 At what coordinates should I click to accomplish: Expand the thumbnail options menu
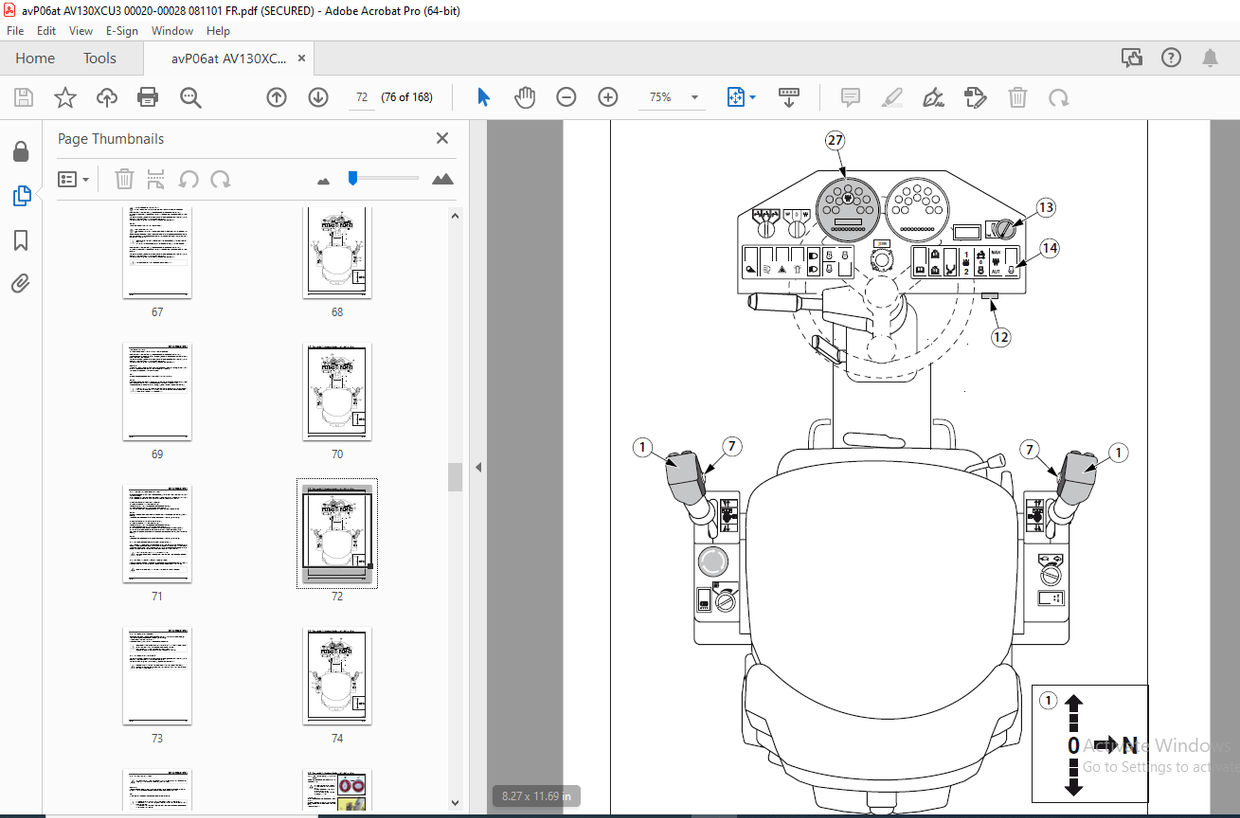(x=74, y=179)
